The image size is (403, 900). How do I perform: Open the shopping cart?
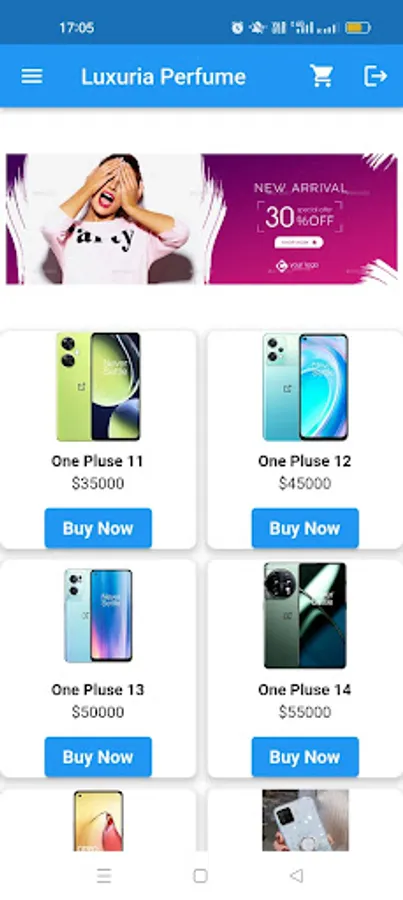click(x=321, y=76)
